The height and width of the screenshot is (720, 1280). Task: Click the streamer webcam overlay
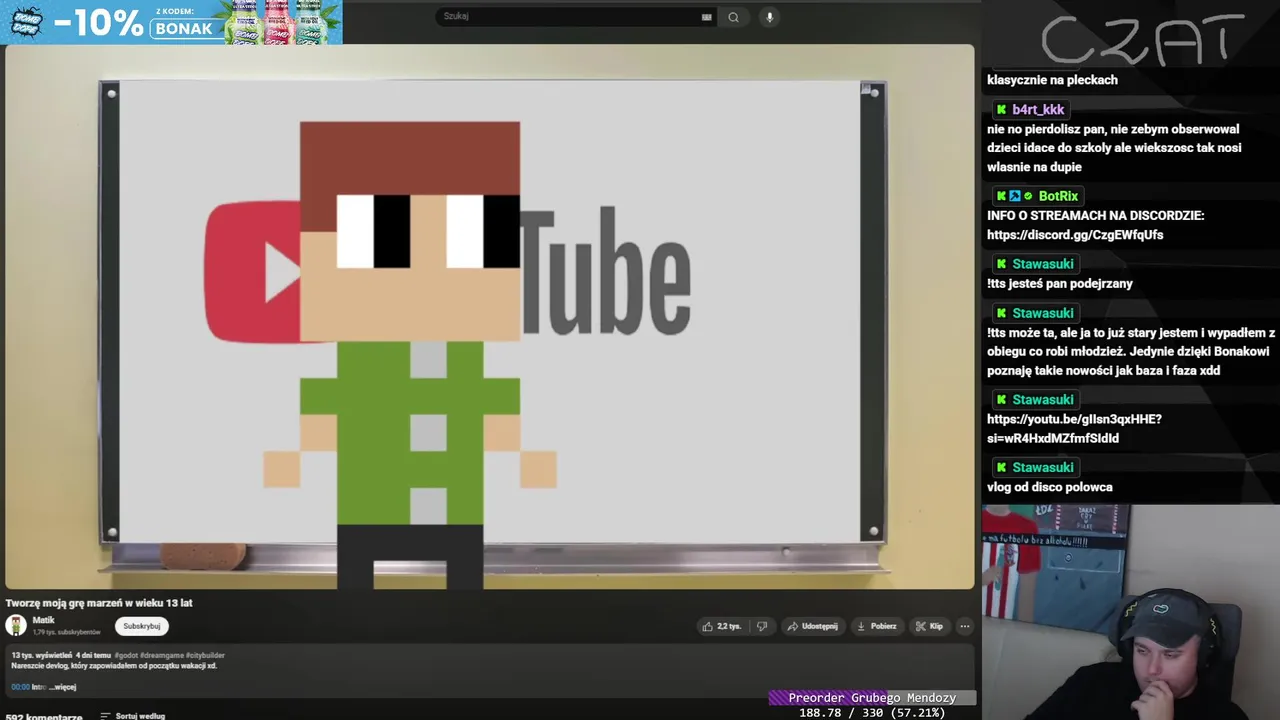click(x=1131, y=612)
